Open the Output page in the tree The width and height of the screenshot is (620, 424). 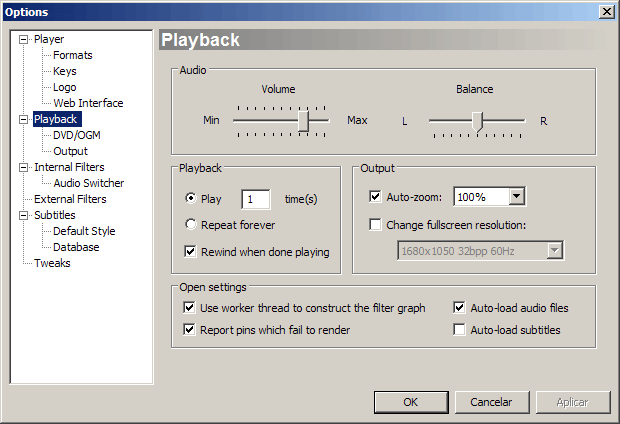(x=71, y=151)
